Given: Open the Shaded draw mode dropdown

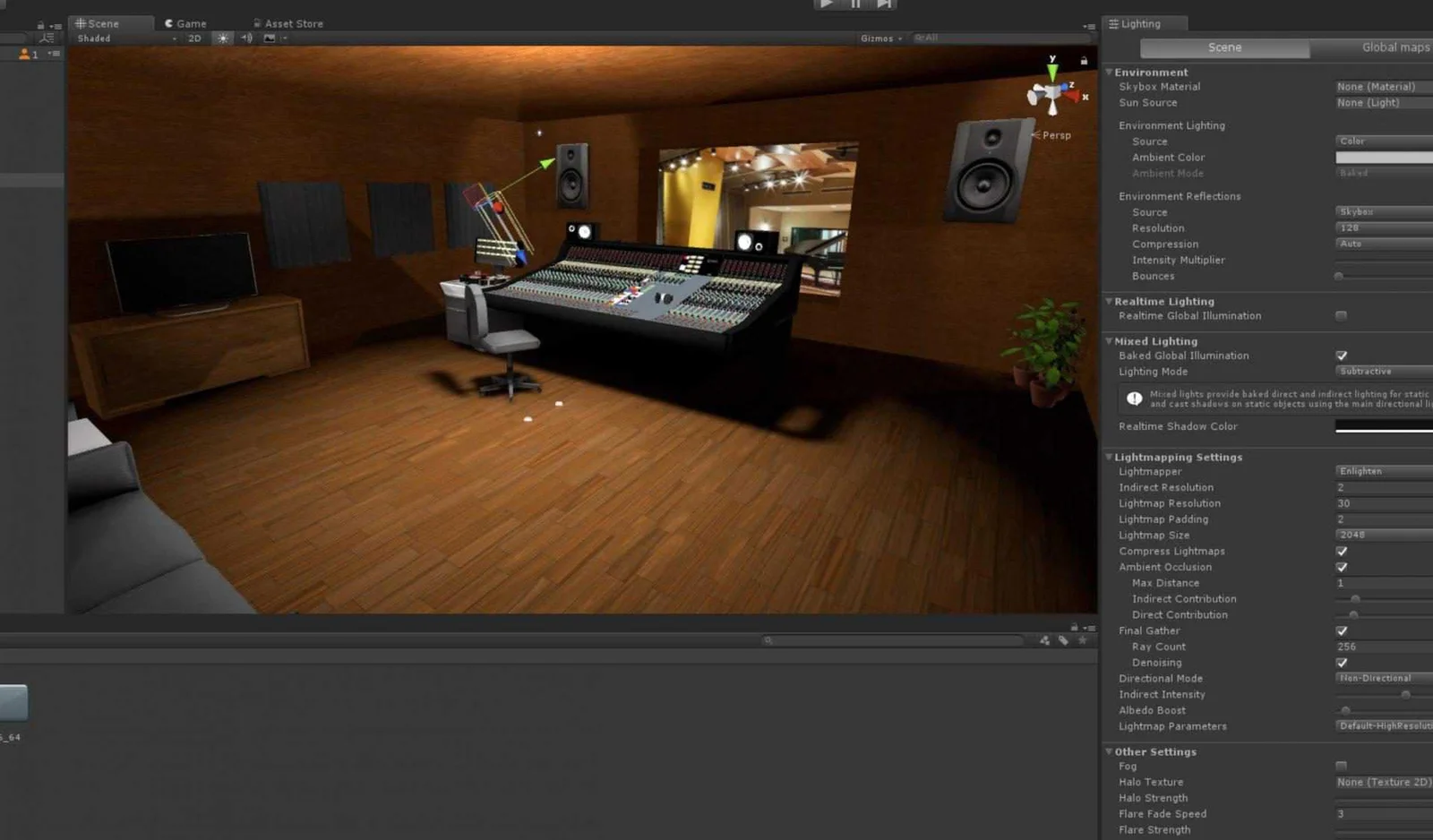Looking at the screenshot, I should pyautogui.click(x=125, y=39).
